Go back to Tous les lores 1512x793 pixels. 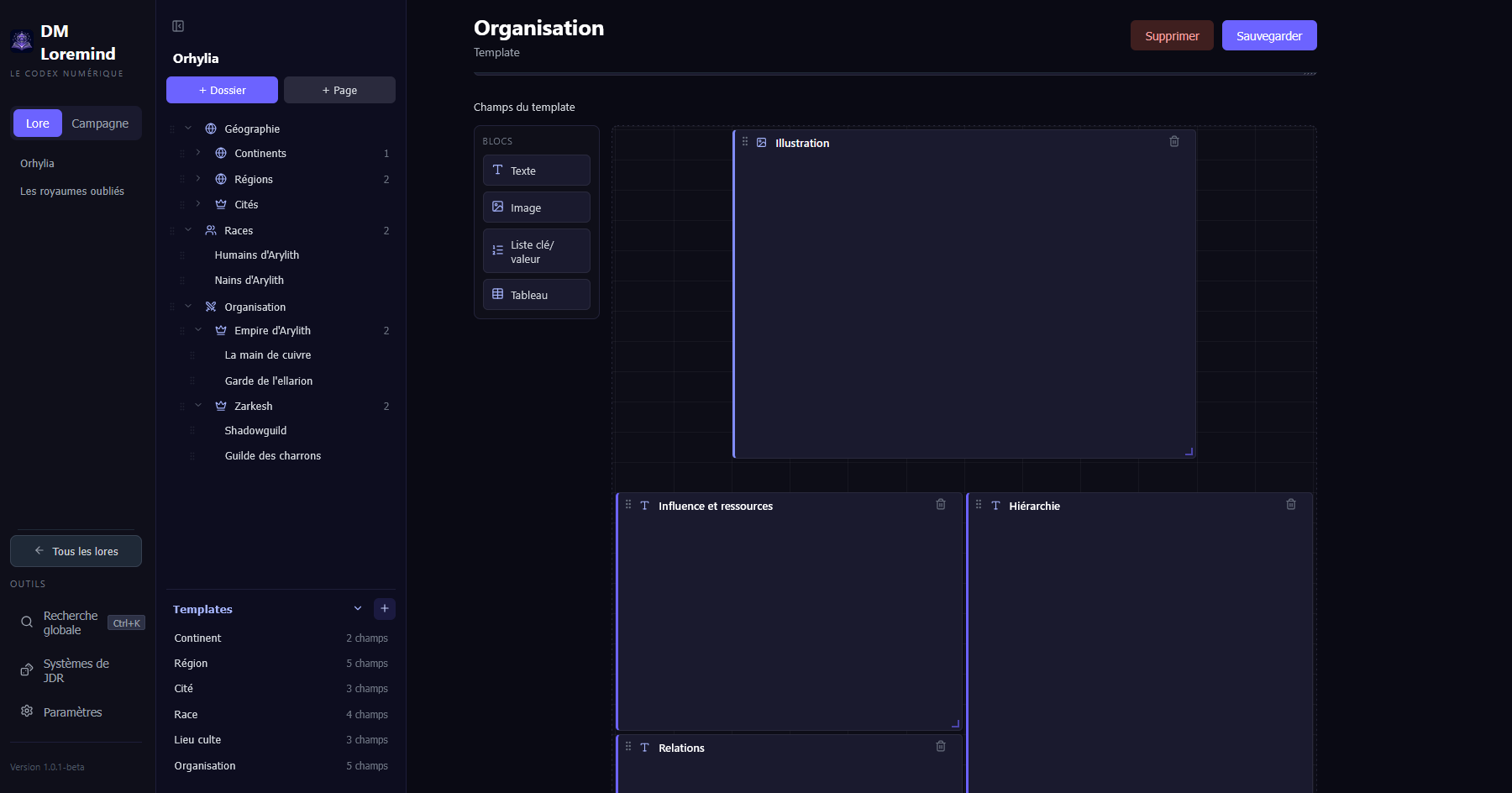coord(76,551)
